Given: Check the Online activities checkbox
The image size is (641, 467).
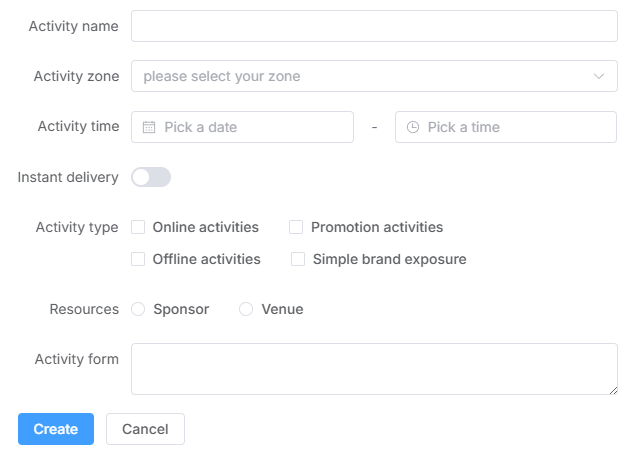Looking at the screenshot, I should coord(139,227).
